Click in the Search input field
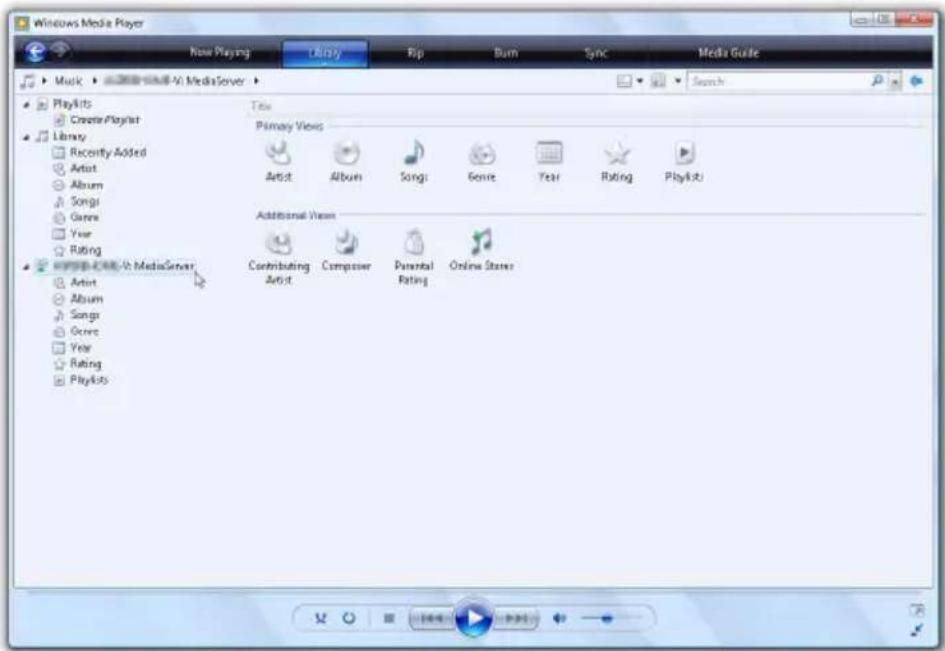 779,81
